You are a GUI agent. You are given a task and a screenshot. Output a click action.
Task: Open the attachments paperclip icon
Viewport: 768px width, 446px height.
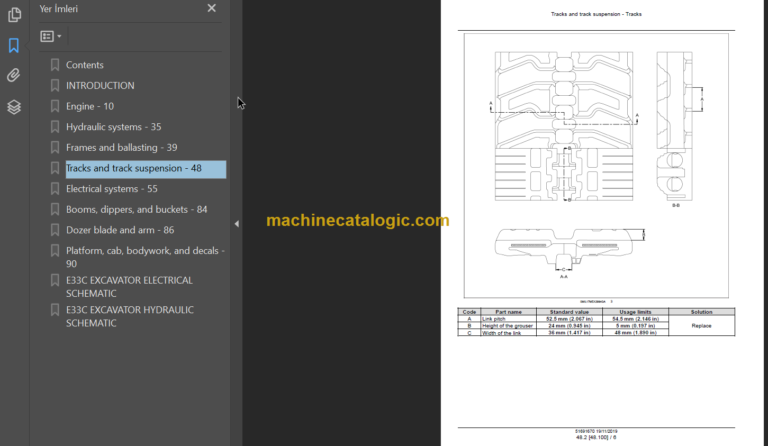point(14,75)
